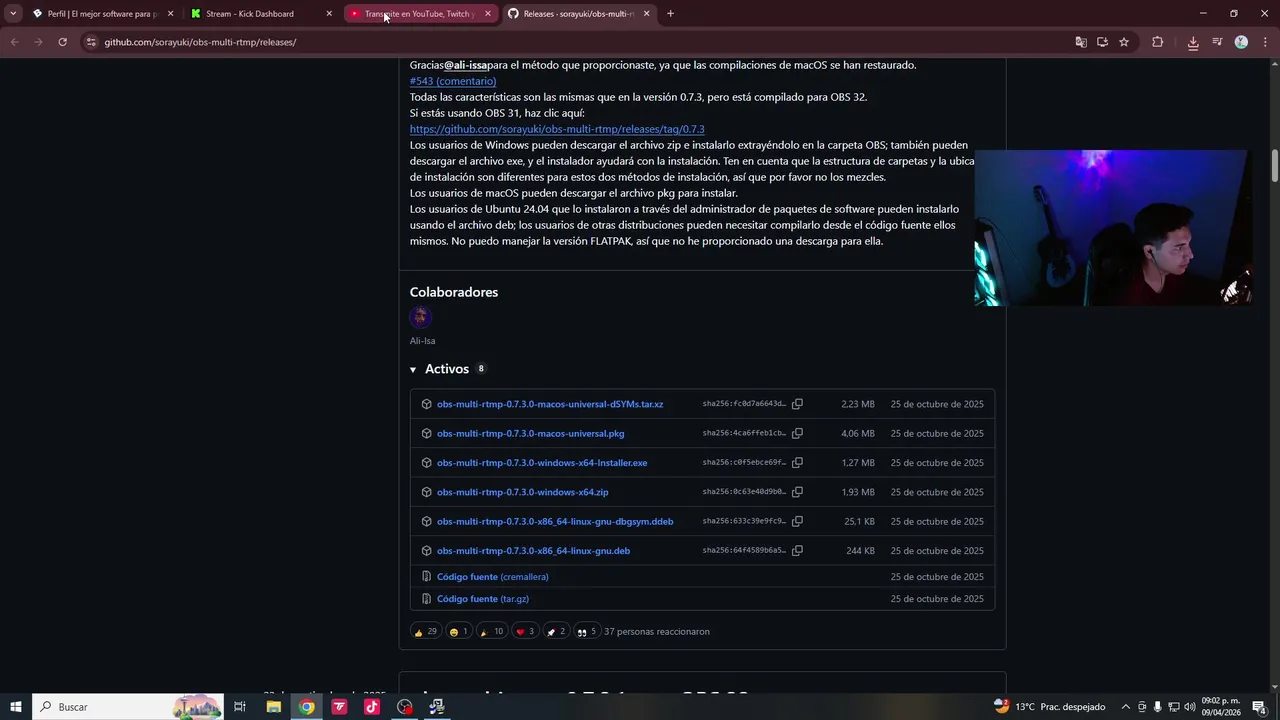
Task: Select Releases sorayuki/obs-multi-rtmp tab
Action: [x=578, y=14]
